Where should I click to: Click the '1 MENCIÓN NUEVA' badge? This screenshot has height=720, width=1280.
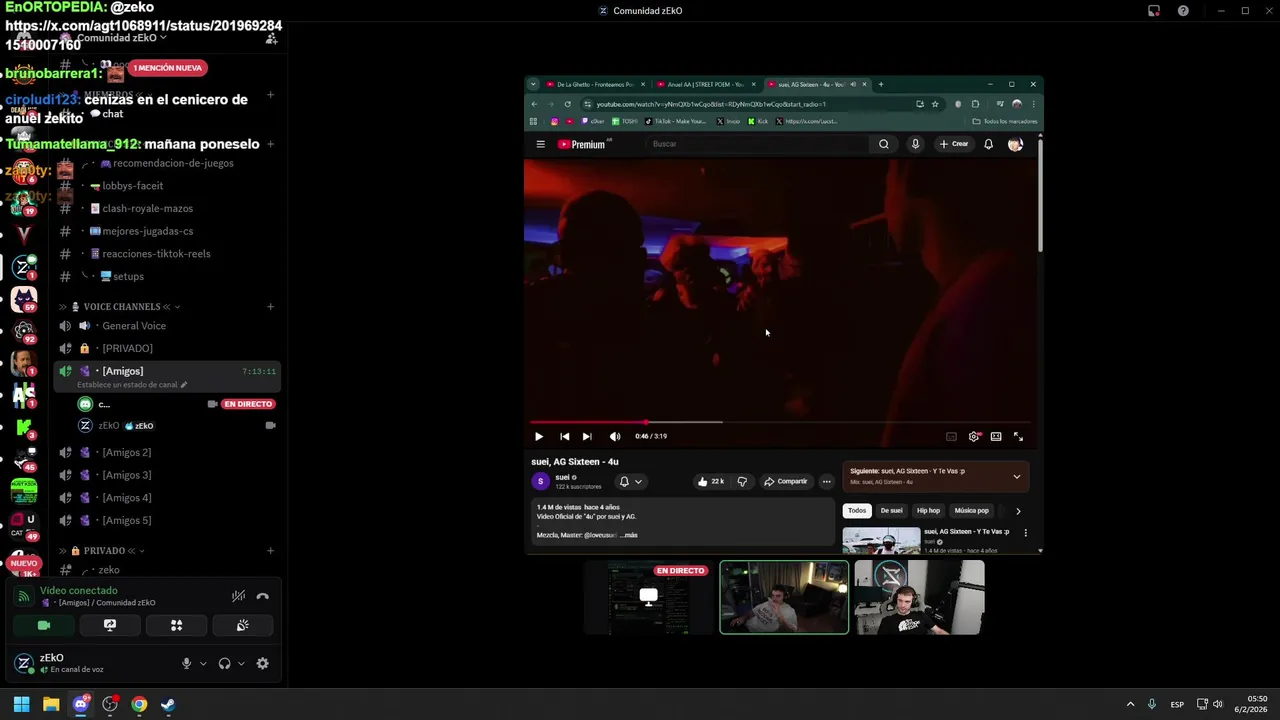coord(167,68)
